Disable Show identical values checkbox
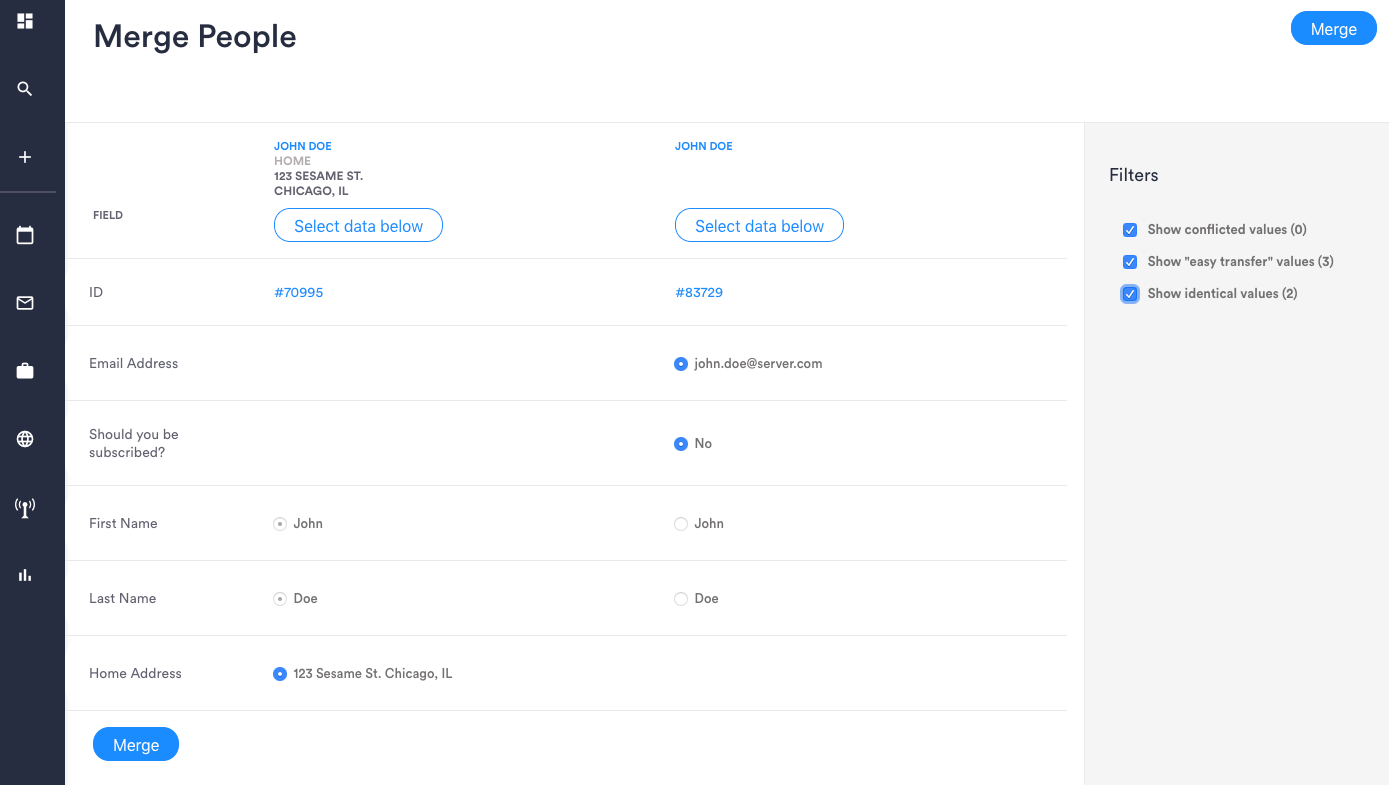Image resolution: width=1389 pixels, height=785 pixels. click(1130, 294)
